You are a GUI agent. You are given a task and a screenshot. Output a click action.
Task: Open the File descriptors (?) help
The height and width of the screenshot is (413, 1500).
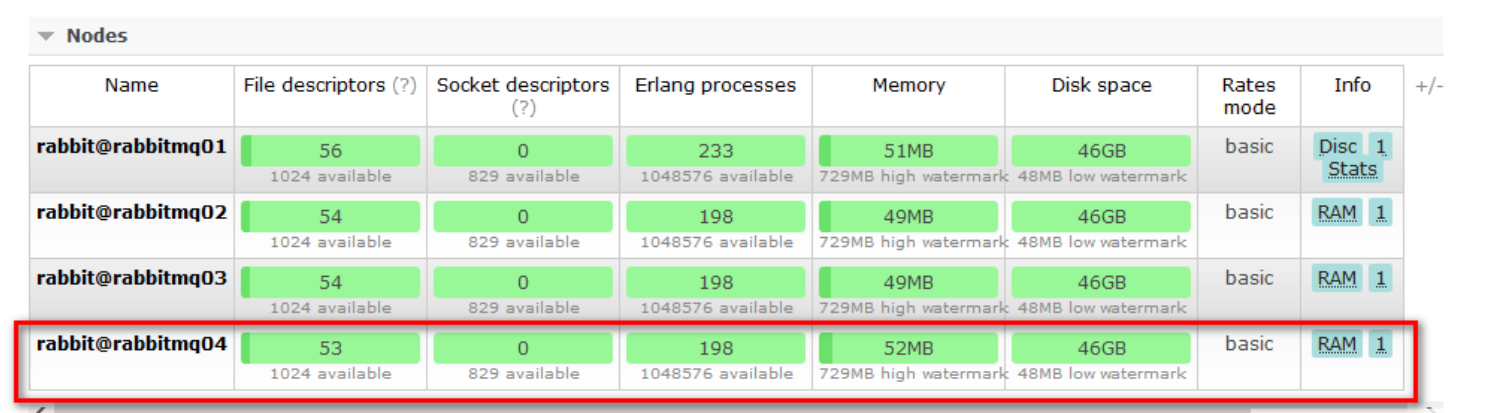pos(404,86)
